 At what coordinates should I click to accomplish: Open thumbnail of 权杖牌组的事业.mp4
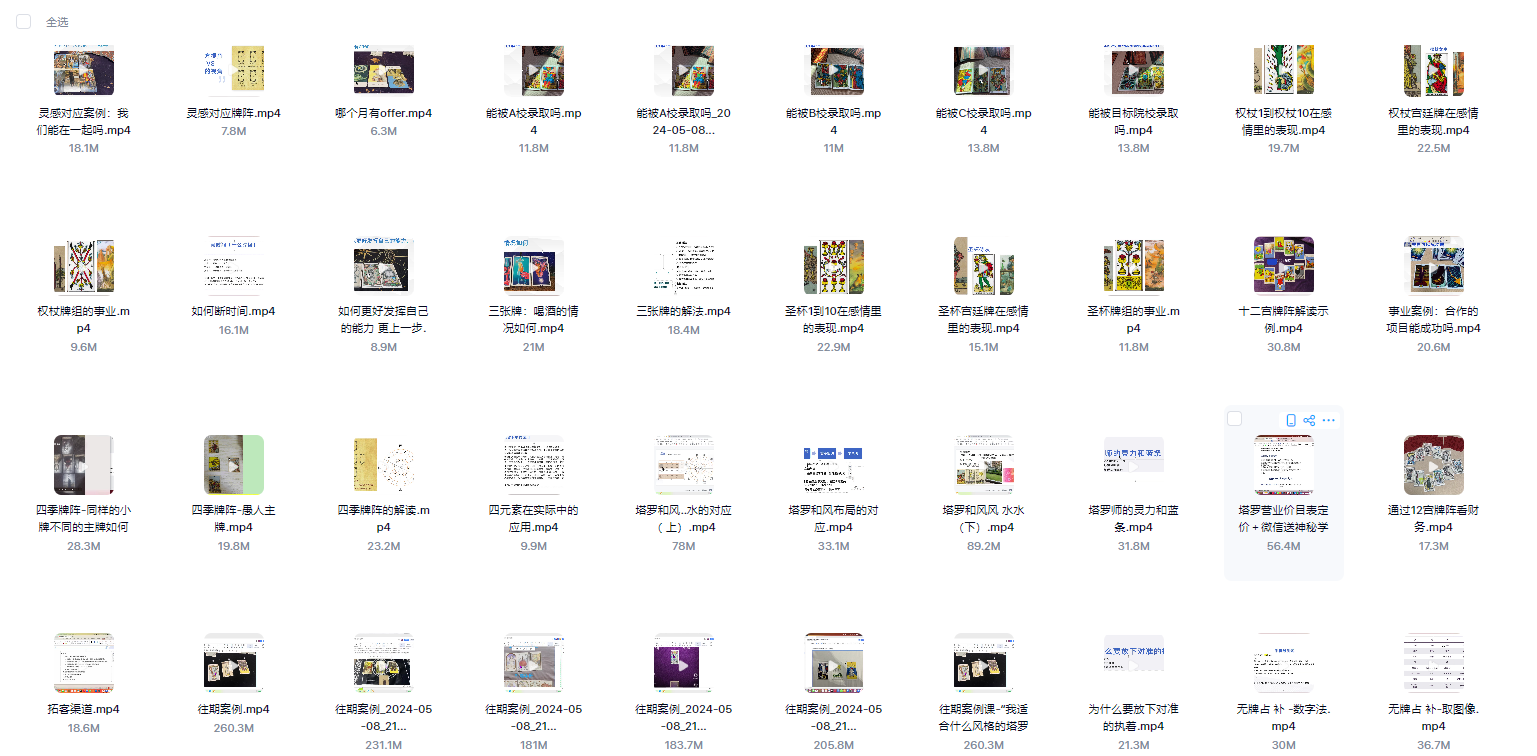[84, 266]
